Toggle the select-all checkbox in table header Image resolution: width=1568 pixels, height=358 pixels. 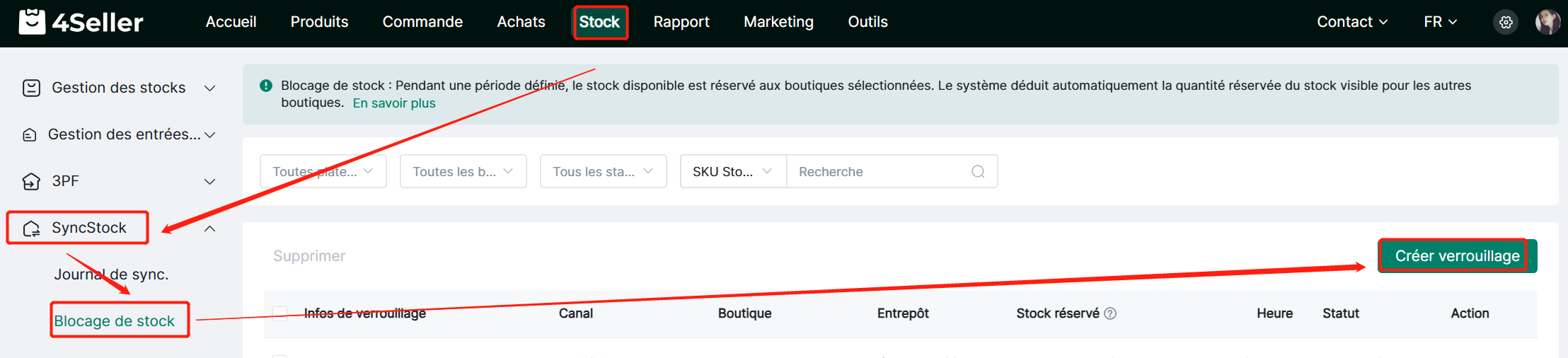point(280,313)
